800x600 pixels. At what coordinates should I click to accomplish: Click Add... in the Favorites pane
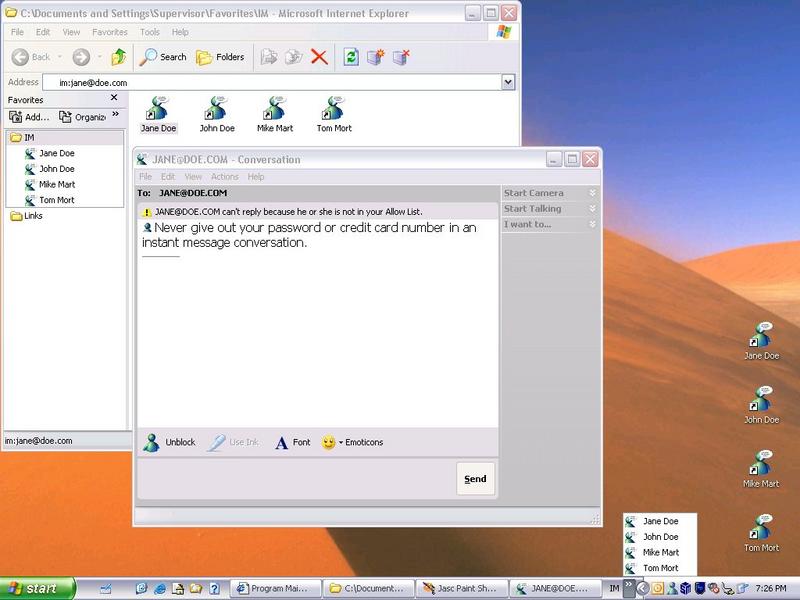pyautogui.click(x=30, y=117)
